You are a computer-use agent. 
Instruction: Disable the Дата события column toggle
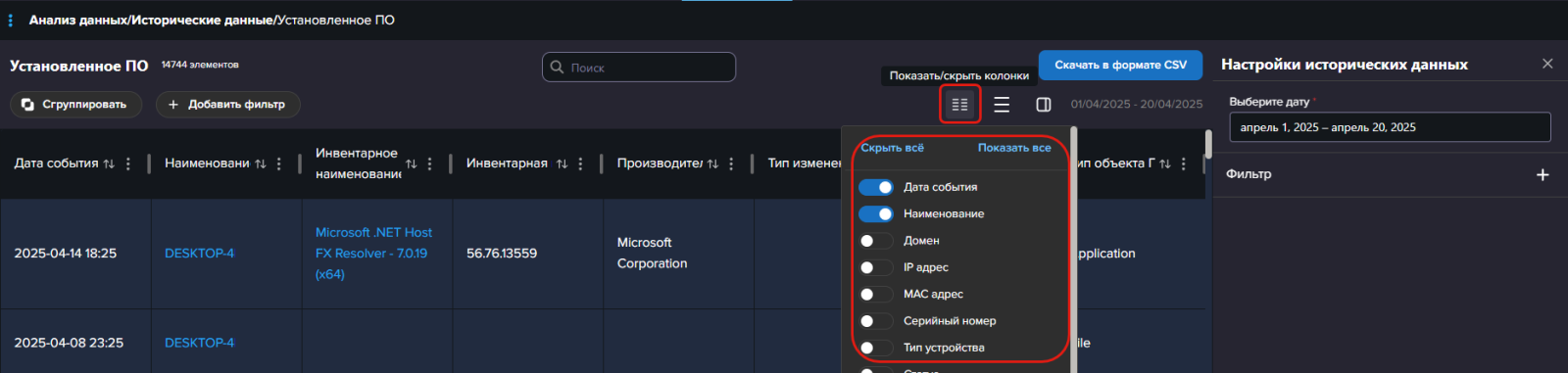876,187
